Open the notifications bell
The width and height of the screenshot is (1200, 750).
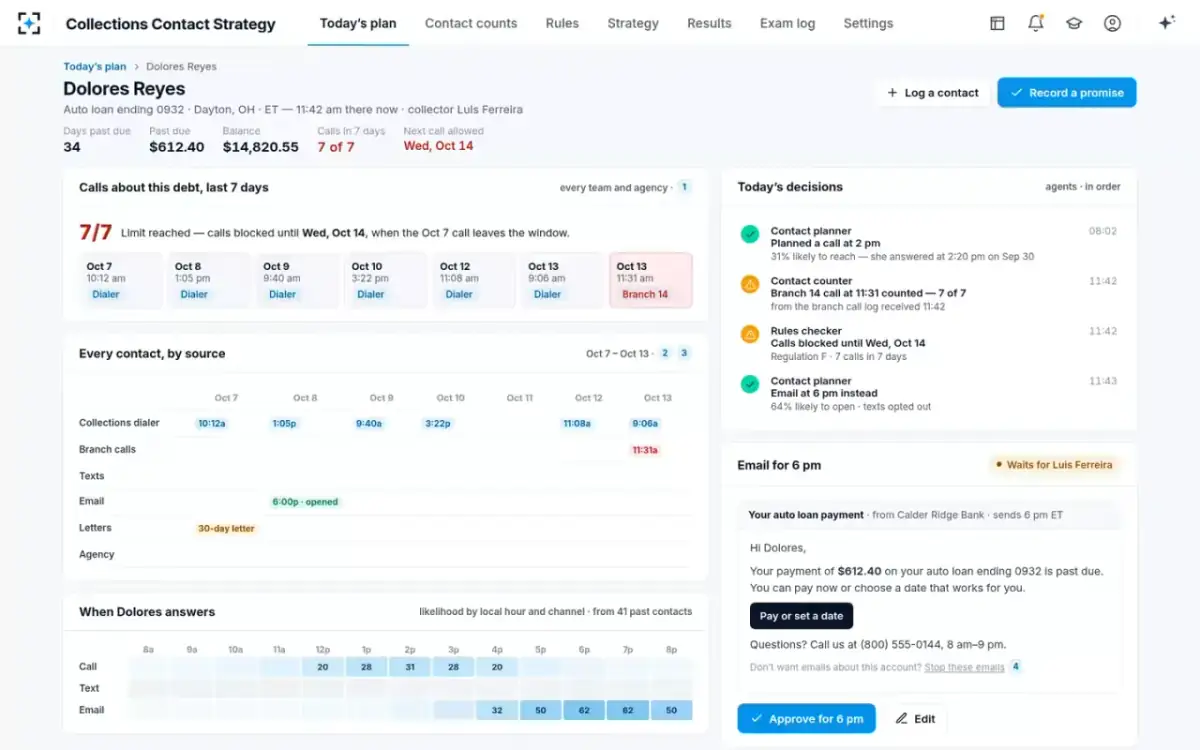tap(1035, 23)
